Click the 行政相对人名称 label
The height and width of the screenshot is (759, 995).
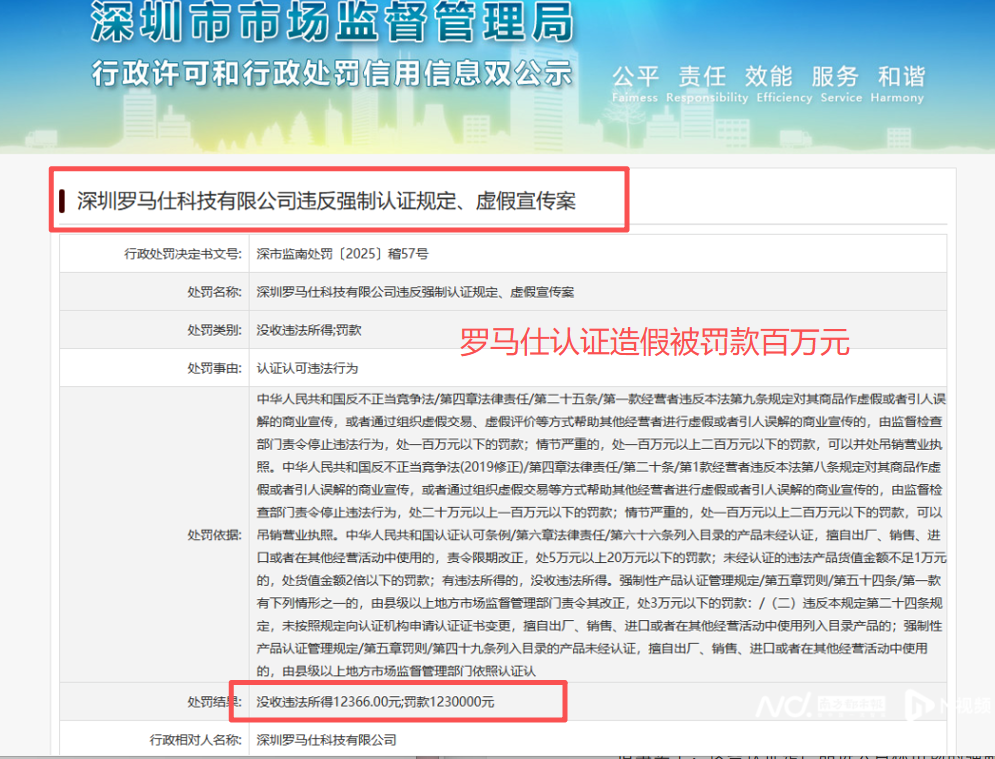coord(195,740)
